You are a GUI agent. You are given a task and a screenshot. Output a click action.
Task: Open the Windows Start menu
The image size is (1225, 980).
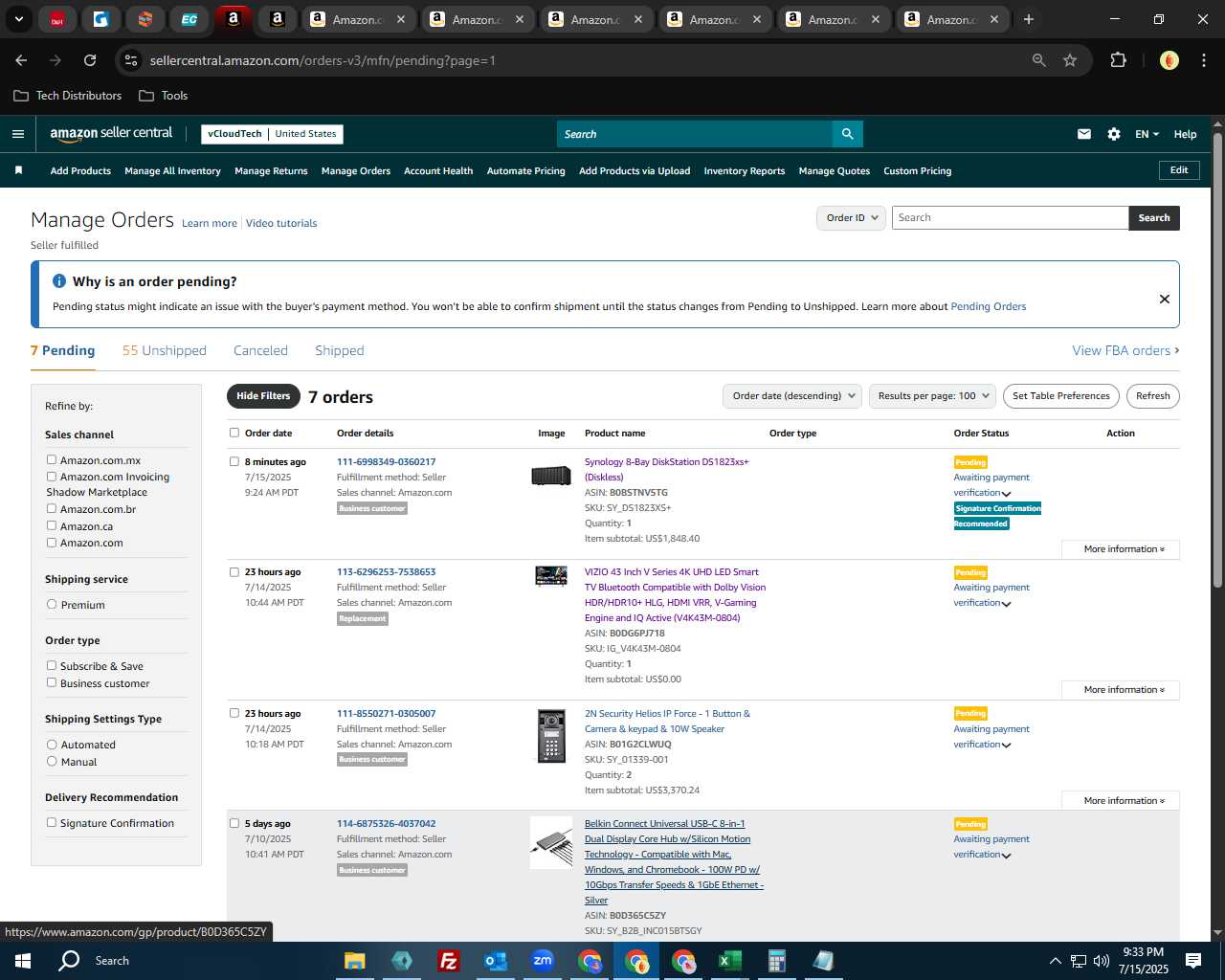coord(23,961)
